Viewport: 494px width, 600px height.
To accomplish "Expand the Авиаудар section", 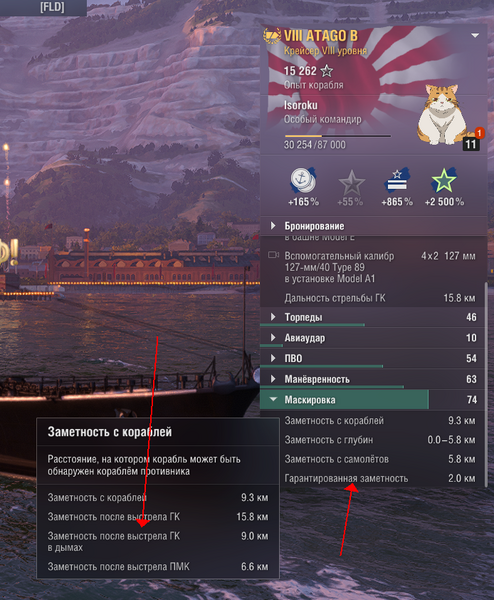I will pos(374,338).
